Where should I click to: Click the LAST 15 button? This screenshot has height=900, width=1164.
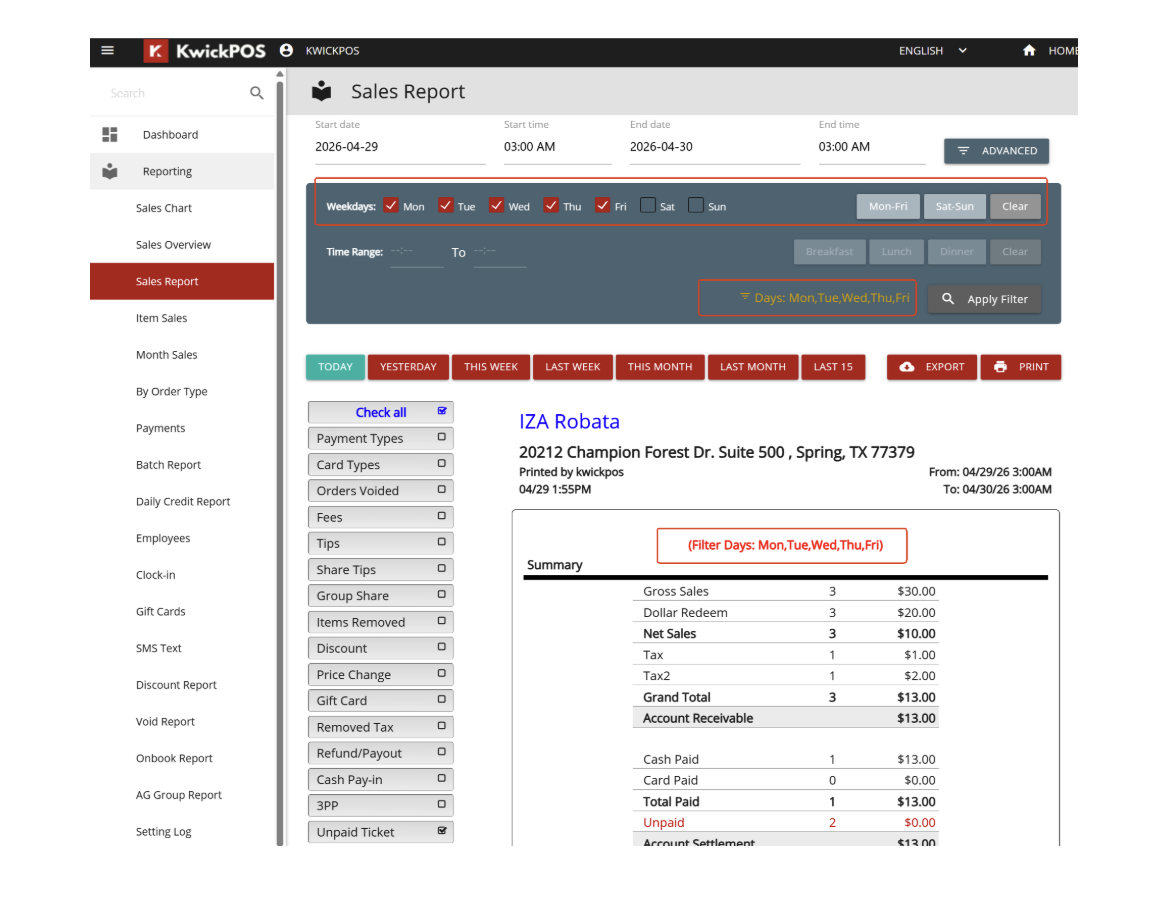833,367
